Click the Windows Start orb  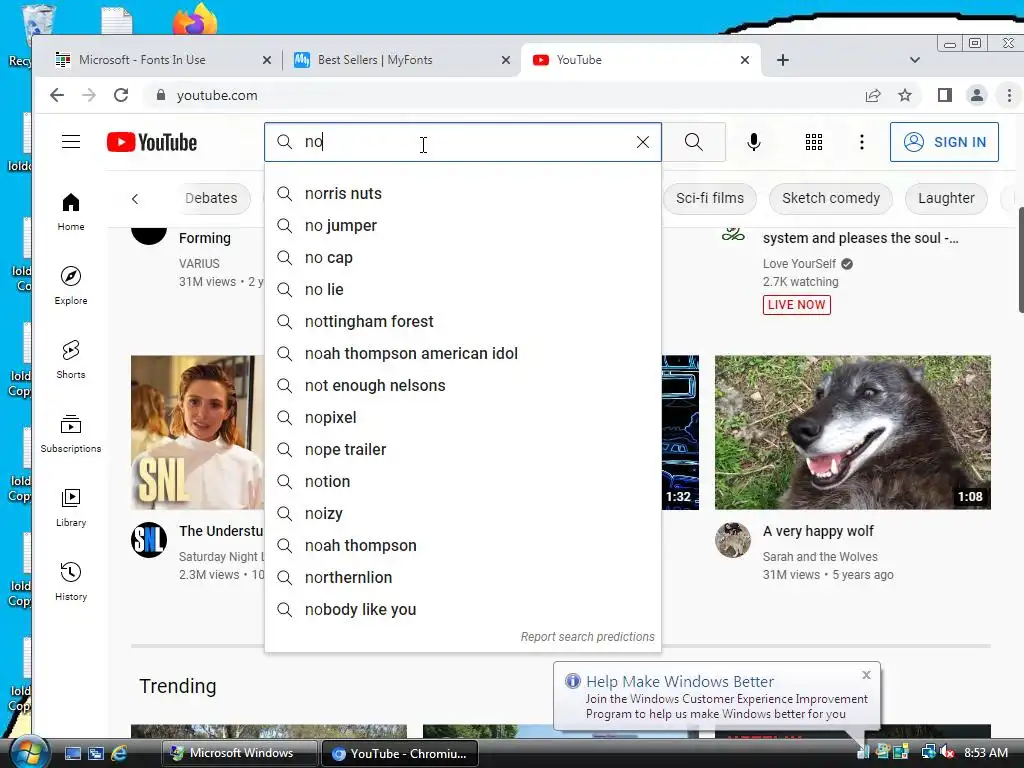(x=27, y=753)
